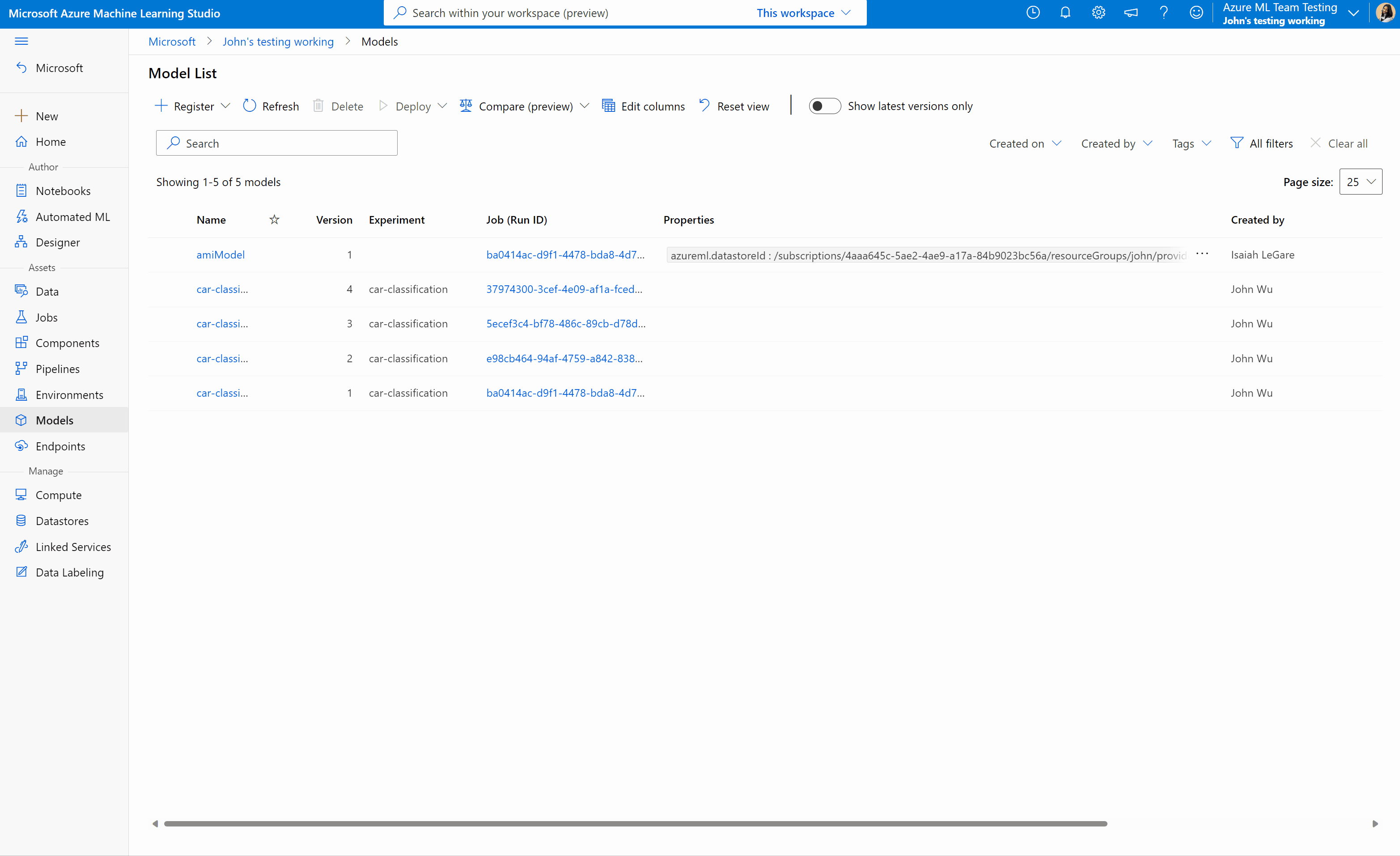Expand the Deploy dropdown menu
Image resolution: width=1400 pixels, height=856 pixels.
coord(441,106)
